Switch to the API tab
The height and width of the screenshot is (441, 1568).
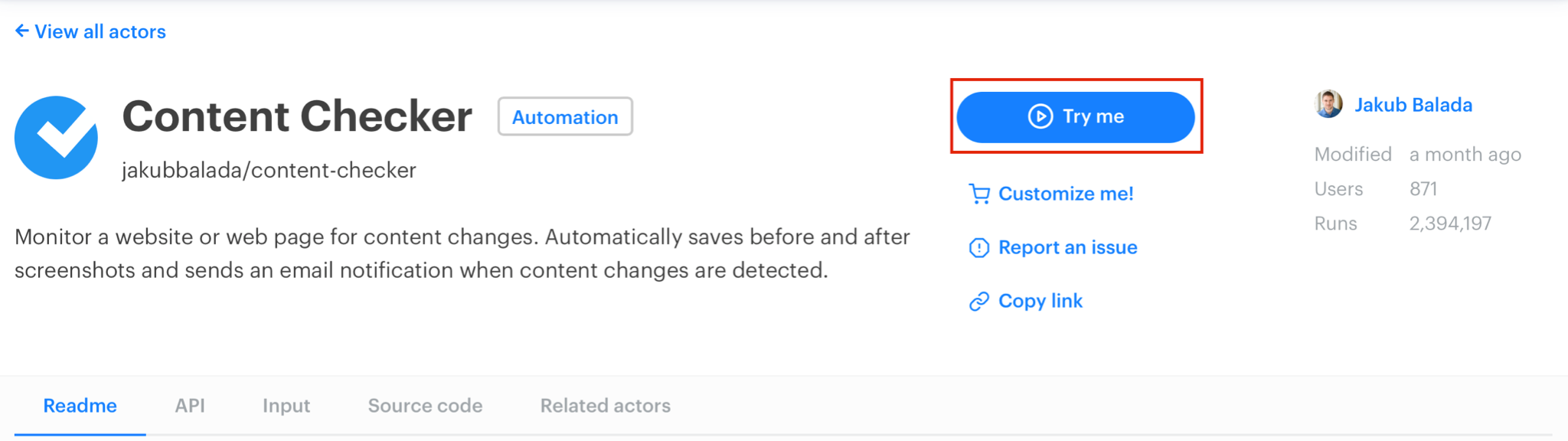(190, 406)
